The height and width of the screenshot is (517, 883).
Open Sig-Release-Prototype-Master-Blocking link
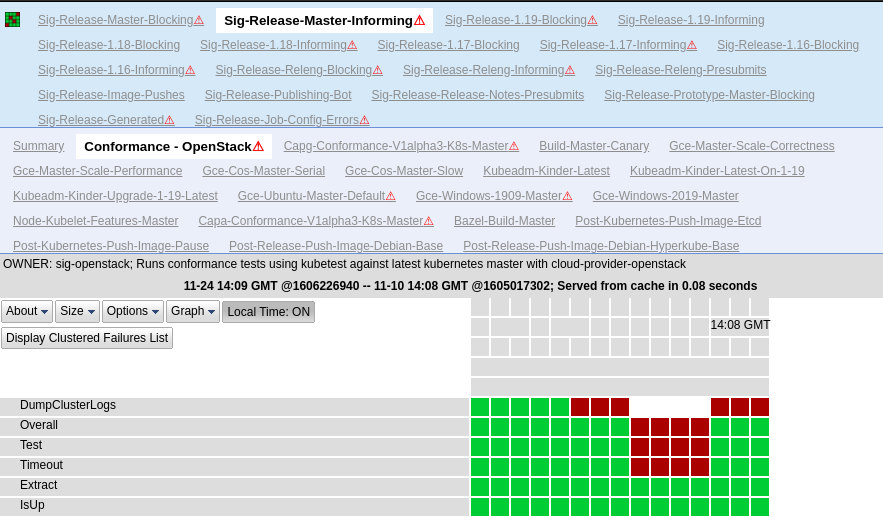click(710, 95)
